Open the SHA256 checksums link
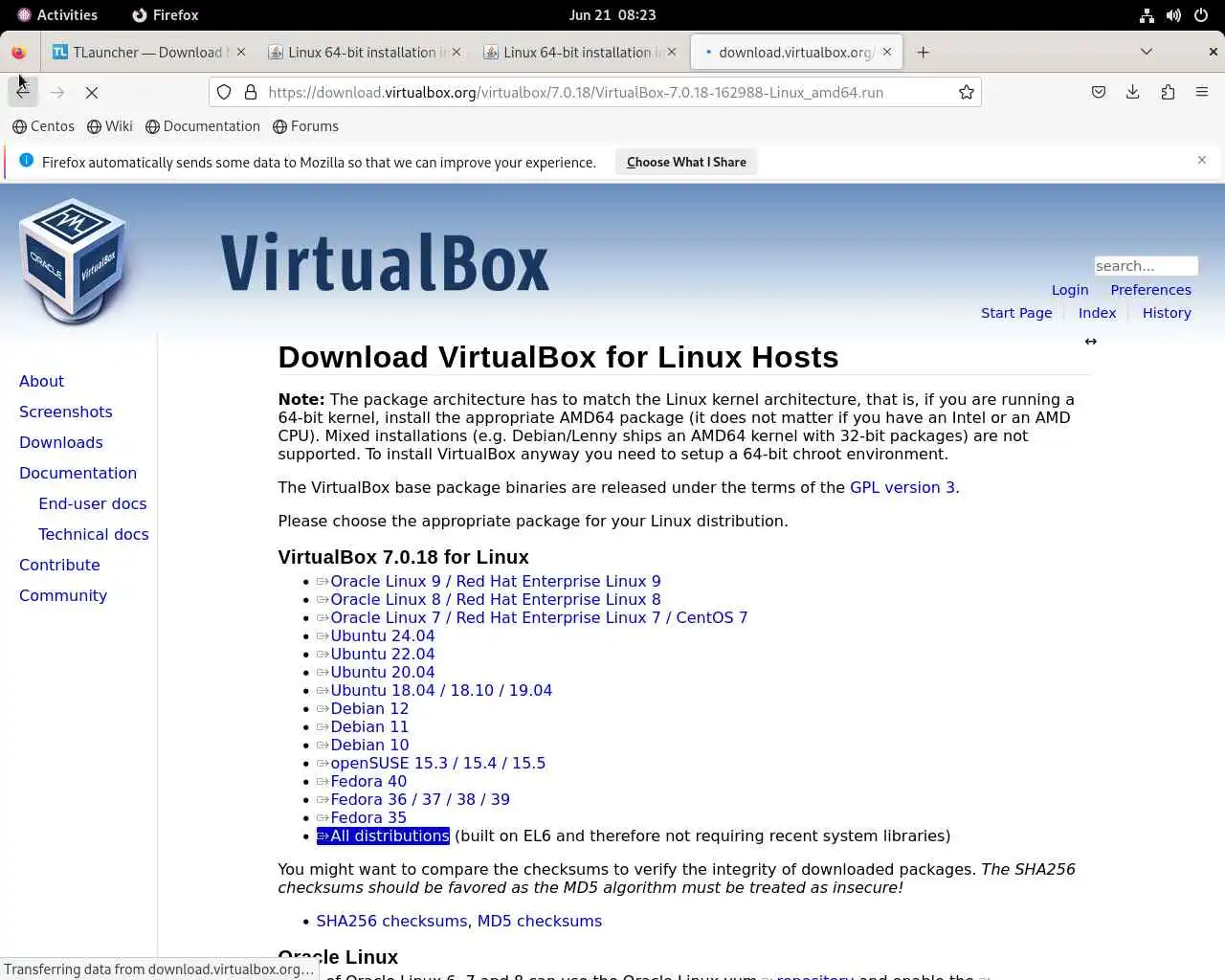The image size is (1225, 980). 391,921
